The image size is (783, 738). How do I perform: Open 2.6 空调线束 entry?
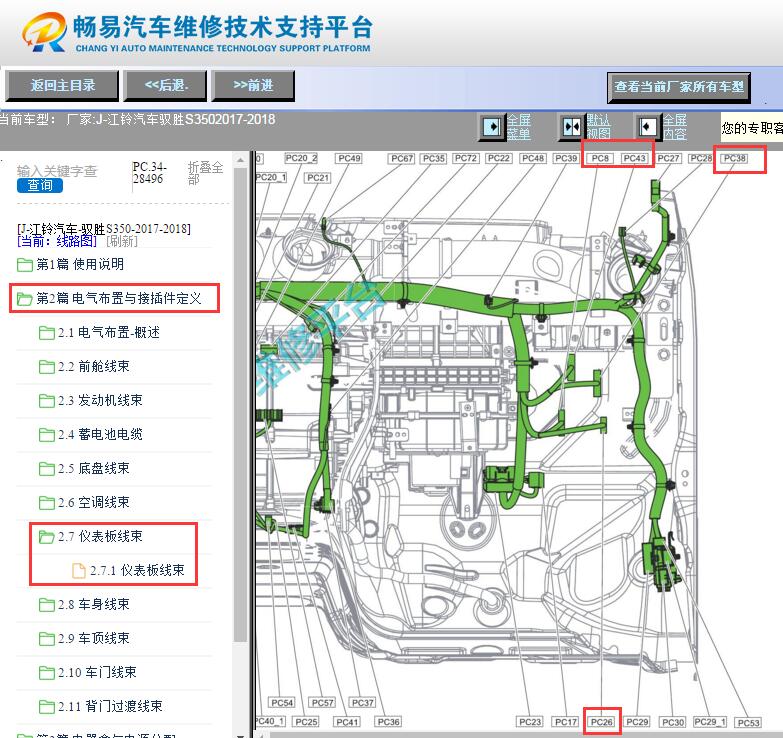click(x=94, y=502)
